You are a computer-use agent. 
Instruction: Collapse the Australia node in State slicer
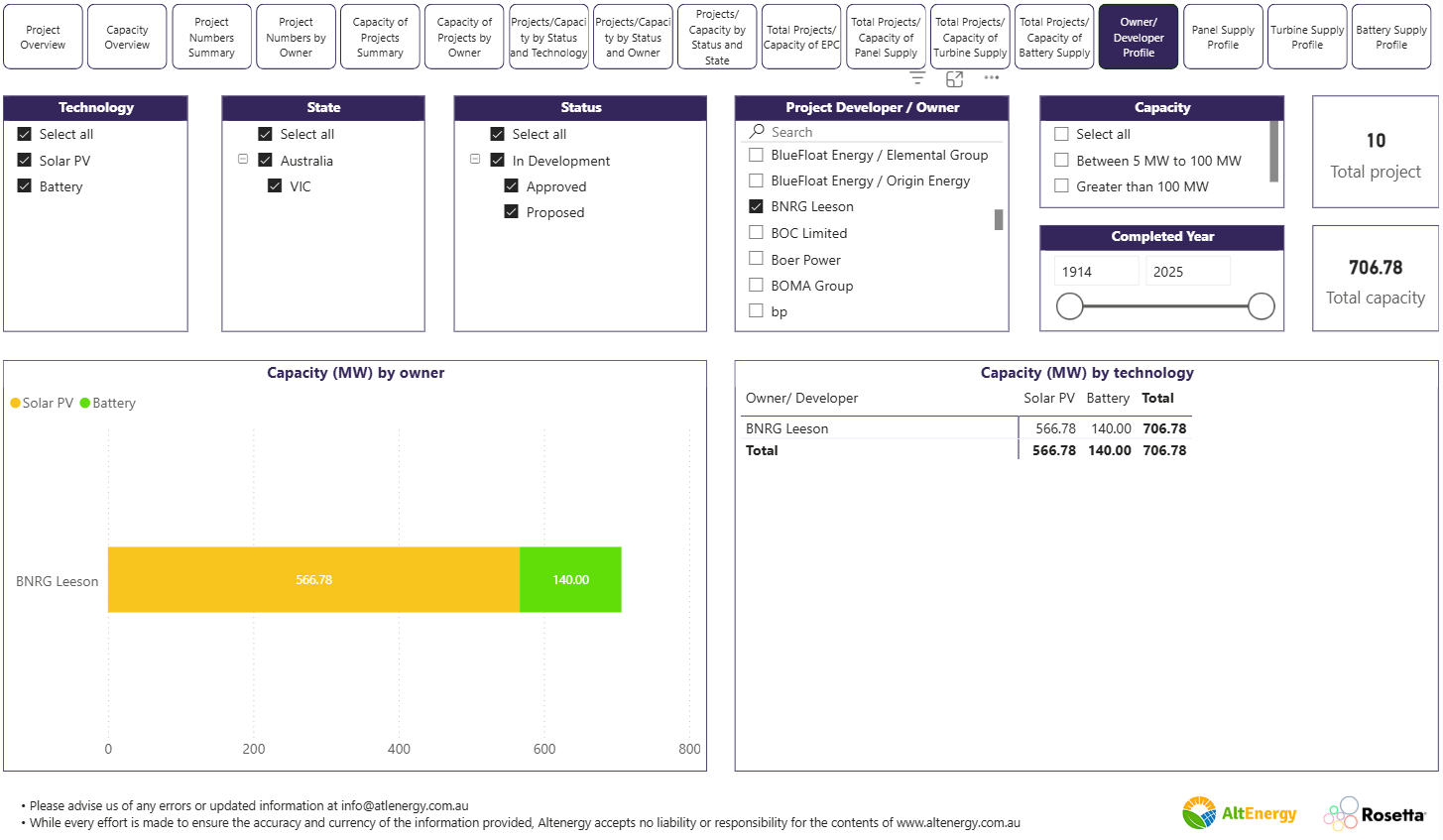tap(243, 160)
